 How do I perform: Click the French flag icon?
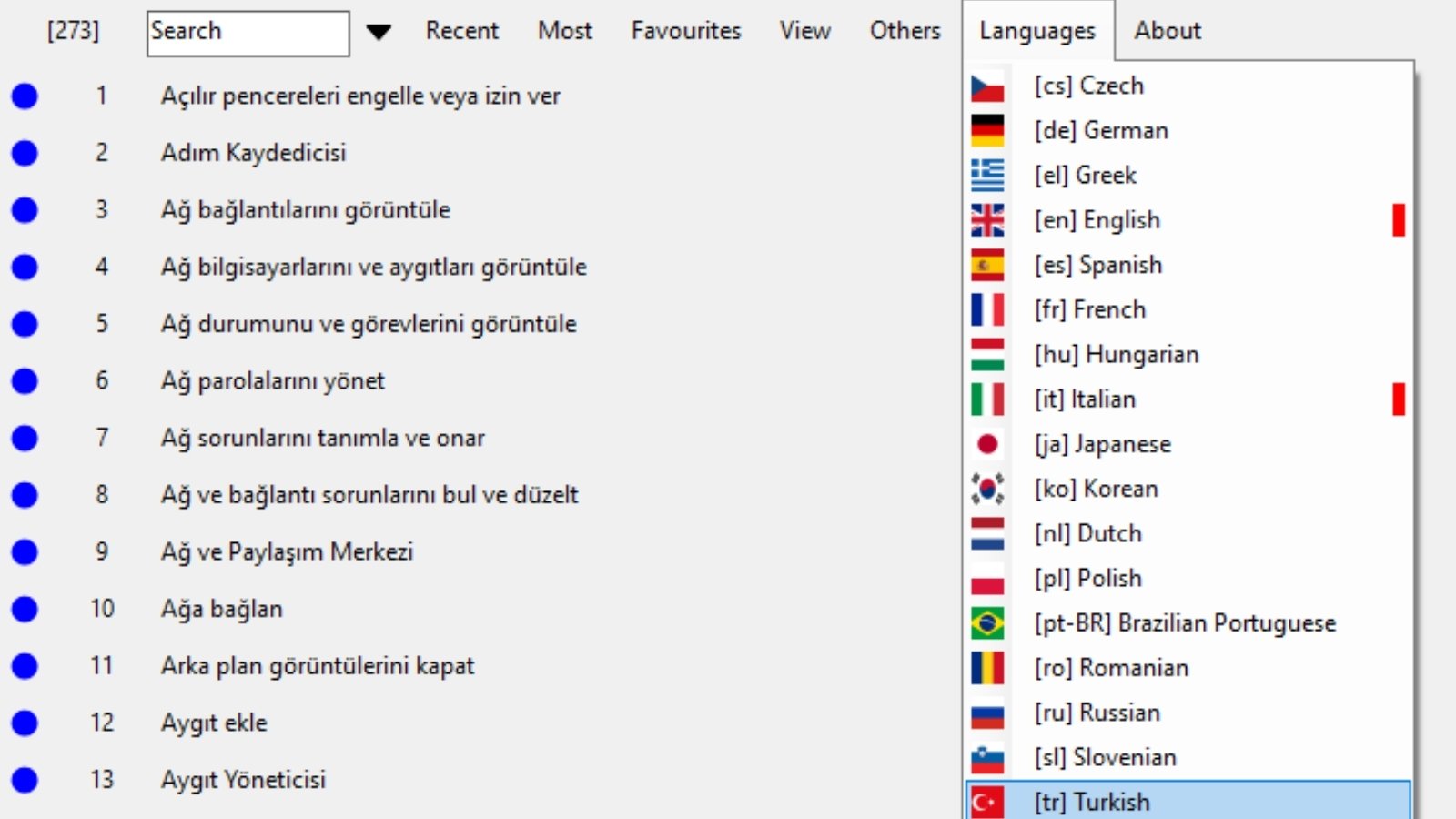coord(987,309)
